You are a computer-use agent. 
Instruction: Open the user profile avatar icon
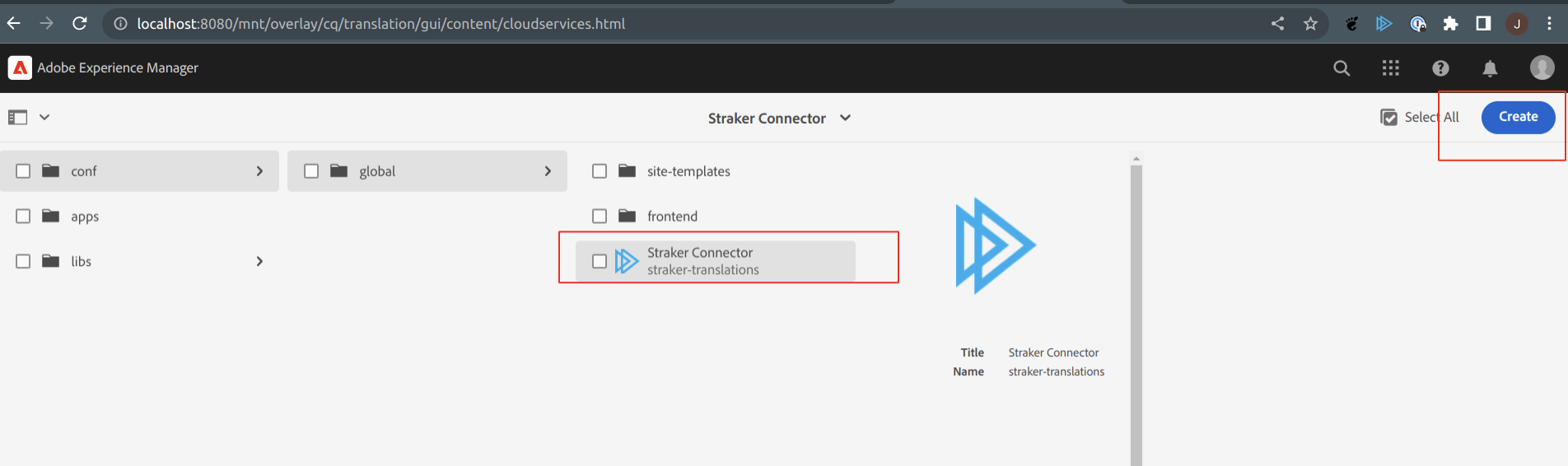tap(1542, 68)
